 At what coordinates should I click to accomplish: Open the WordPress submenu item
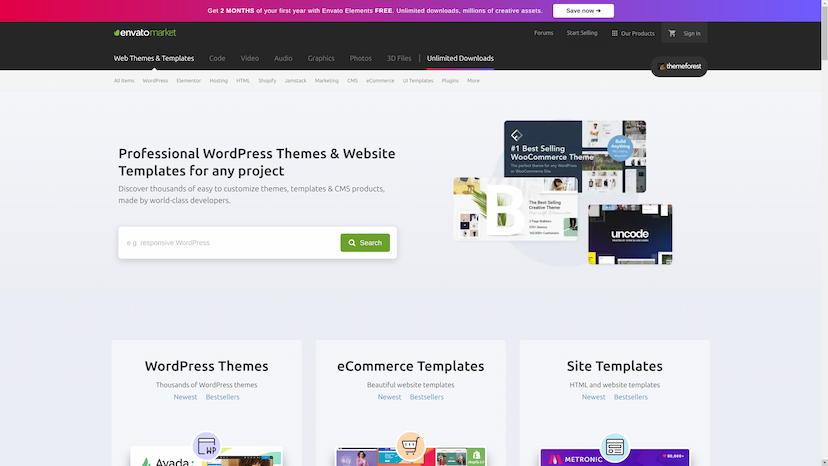[x=155, y=81]
